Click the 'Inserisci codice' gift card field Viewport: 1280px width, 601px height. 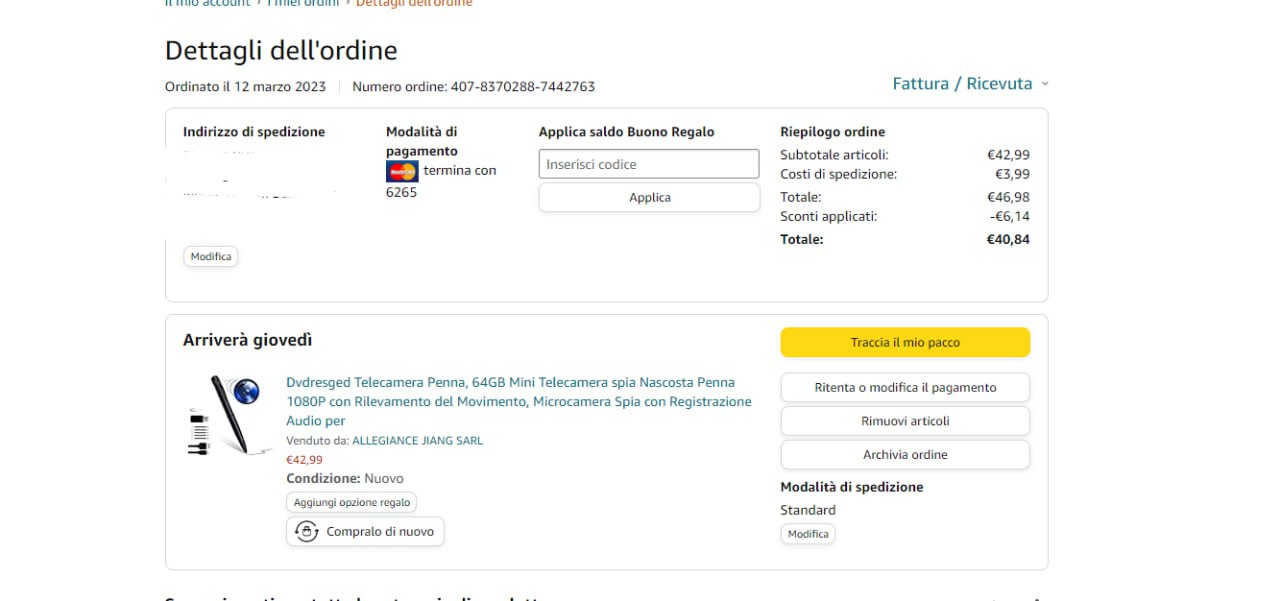pyautogui.click(x=649, y=164)
